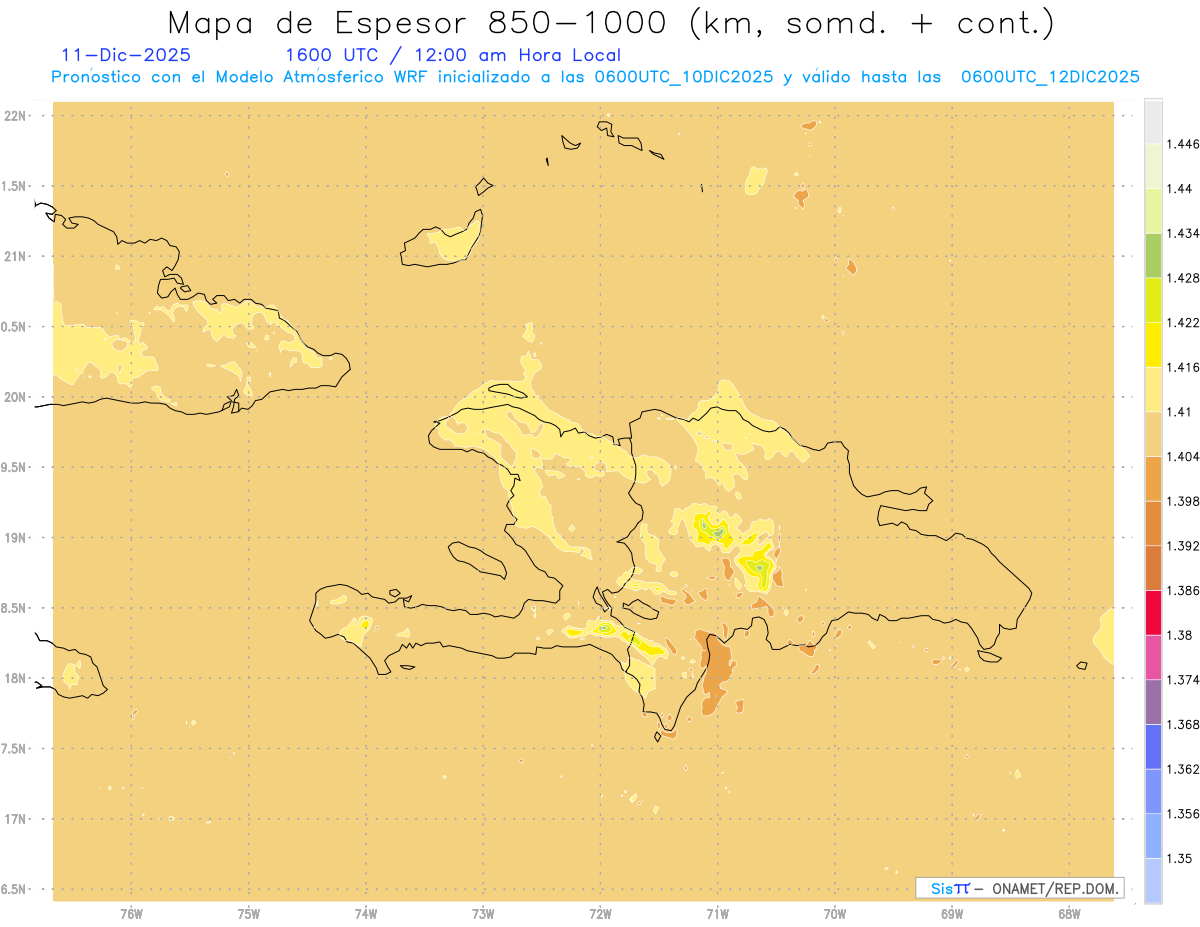Click the colorbar value 1.35
1200x927 pixels.
[1181, 858]
